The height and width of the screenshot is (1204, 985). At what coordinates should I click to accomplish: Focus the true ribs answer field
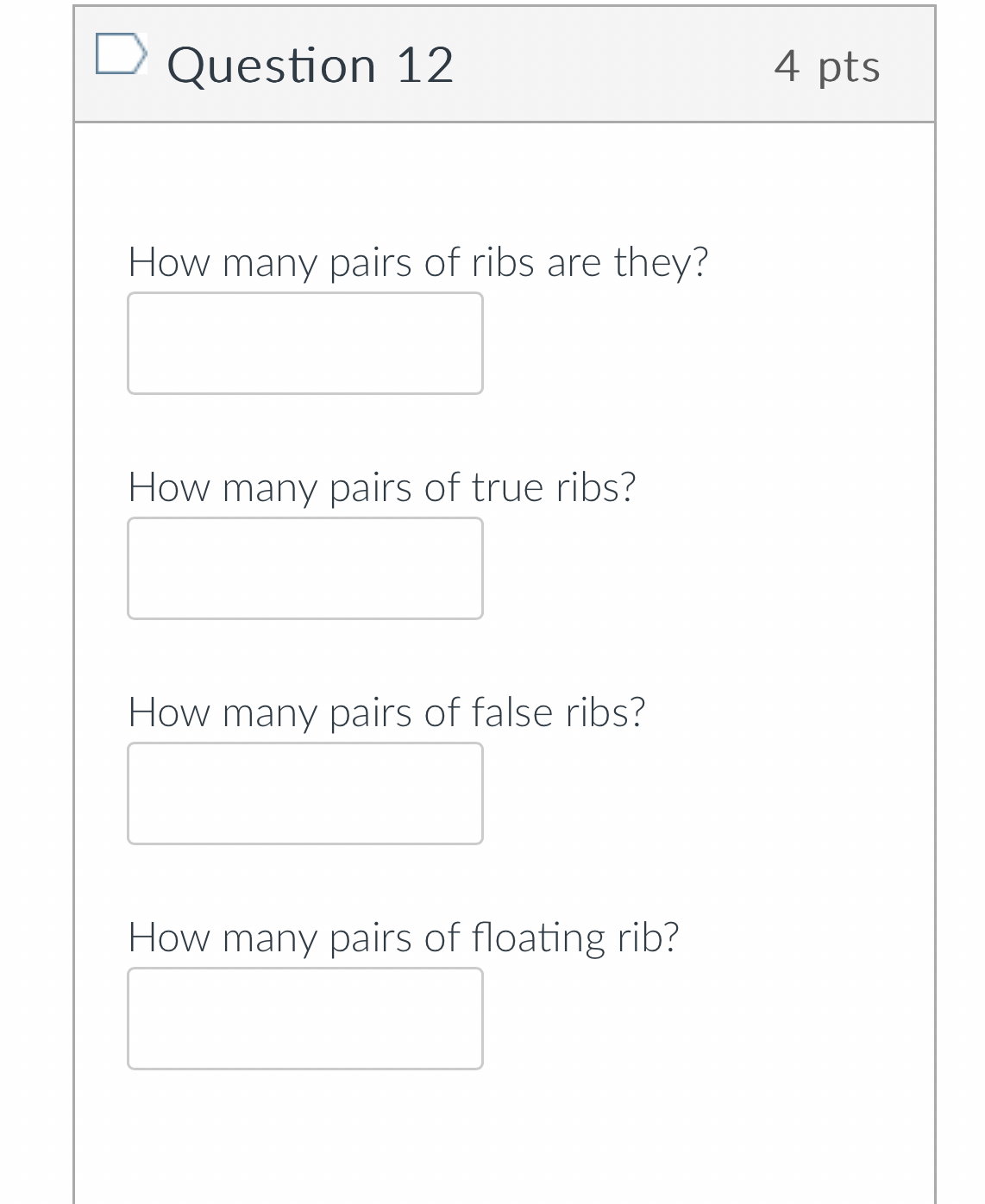pyautogui.click(x=304, y=568)
